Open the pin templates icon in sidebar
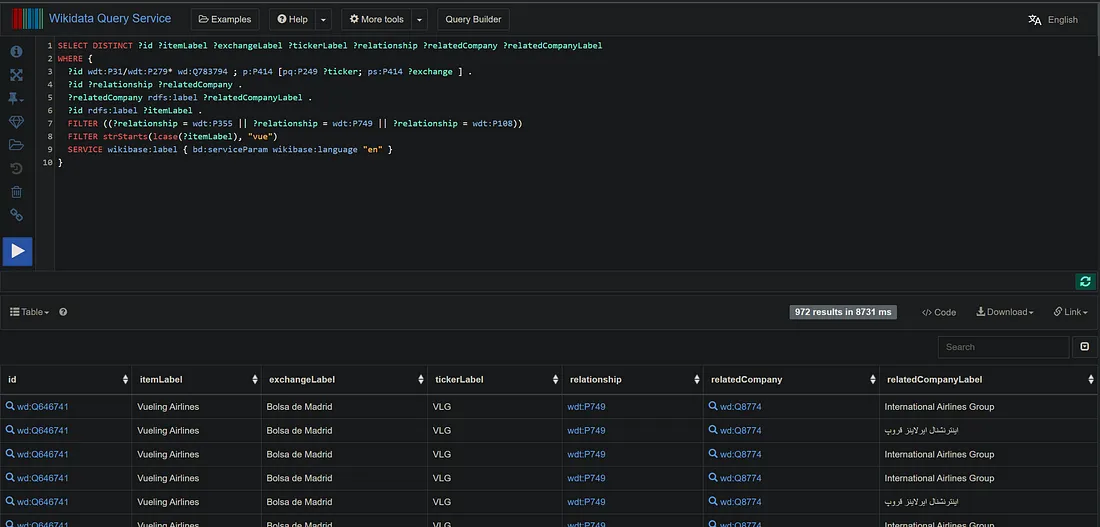The image size is (1100, 527). tap(16, 99)
